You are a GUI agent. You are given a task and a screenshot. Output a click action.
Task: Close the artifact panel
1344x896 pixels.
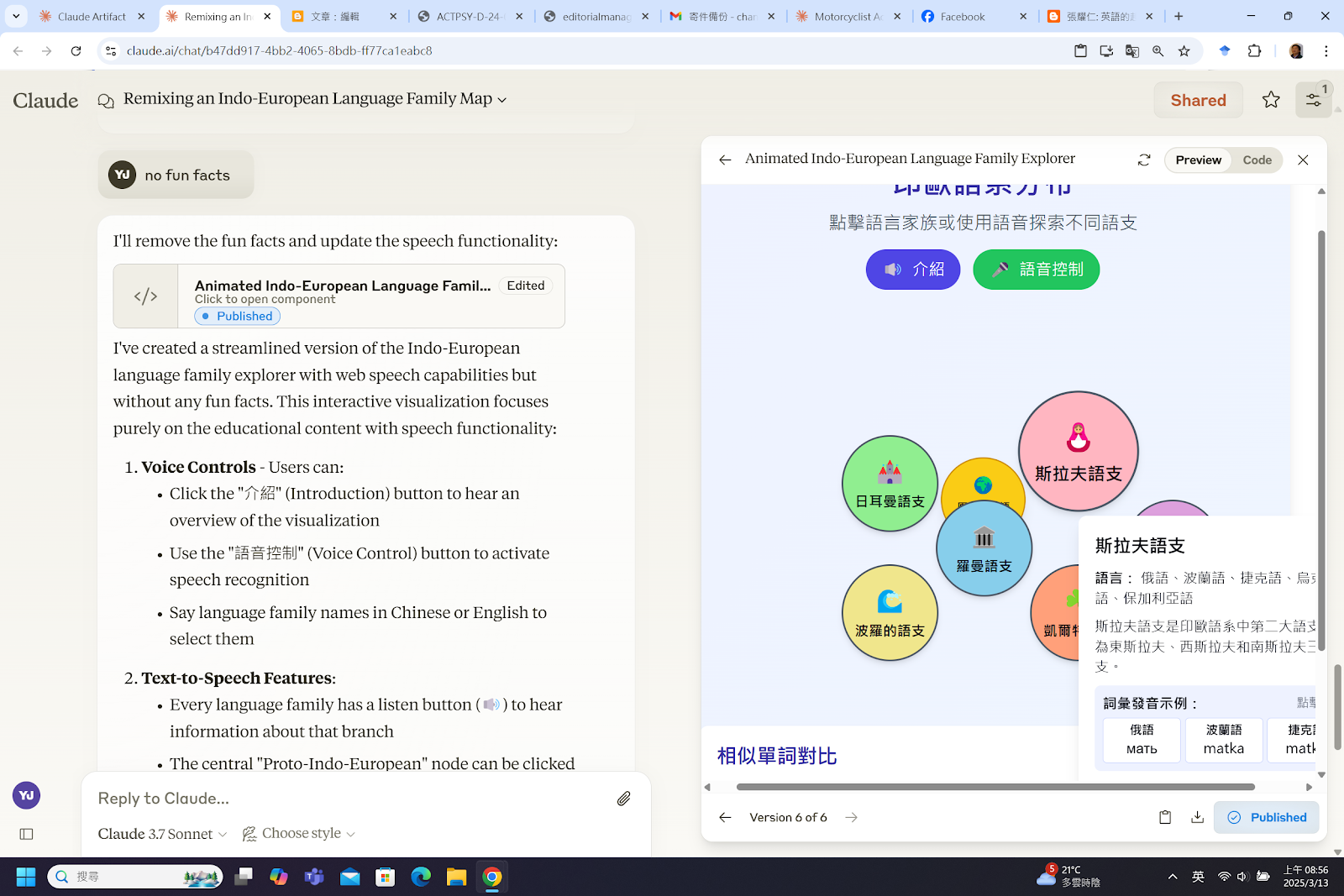(x=1303, y=160)
